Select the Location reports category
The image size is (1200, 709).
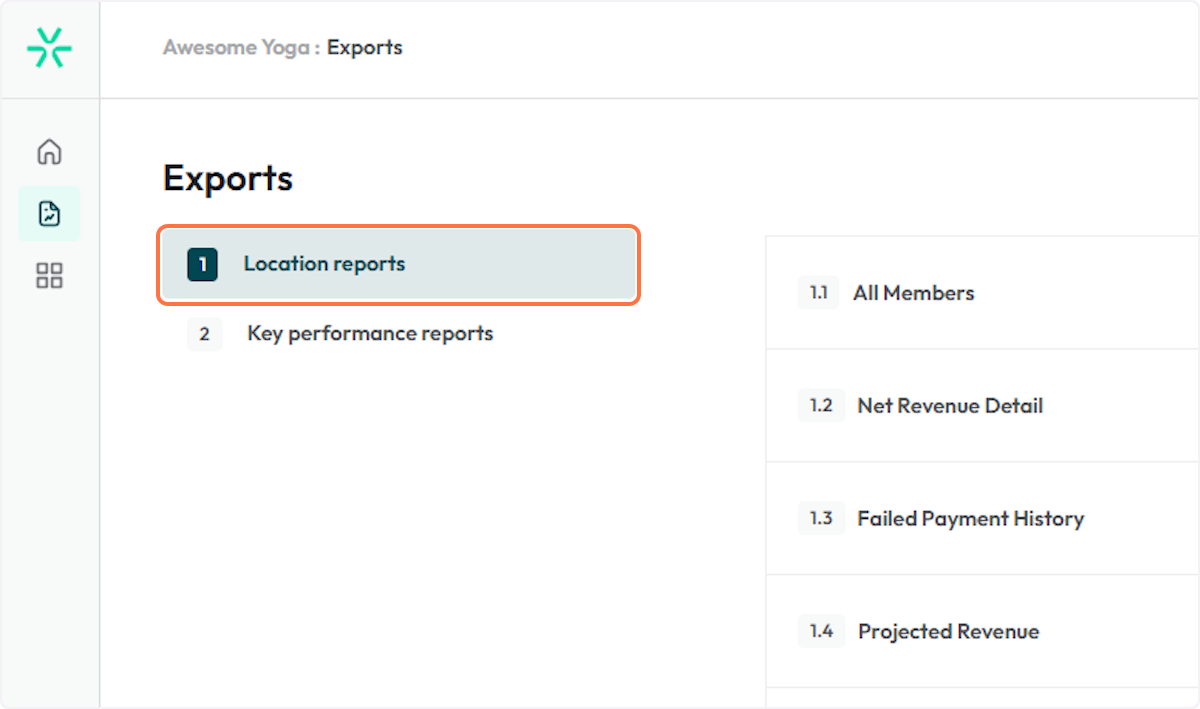click(x=324, y=264)
